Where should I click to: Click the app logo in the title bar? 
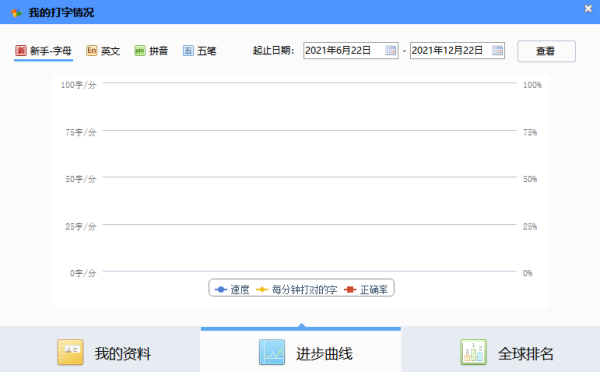[x=16, y=13]
